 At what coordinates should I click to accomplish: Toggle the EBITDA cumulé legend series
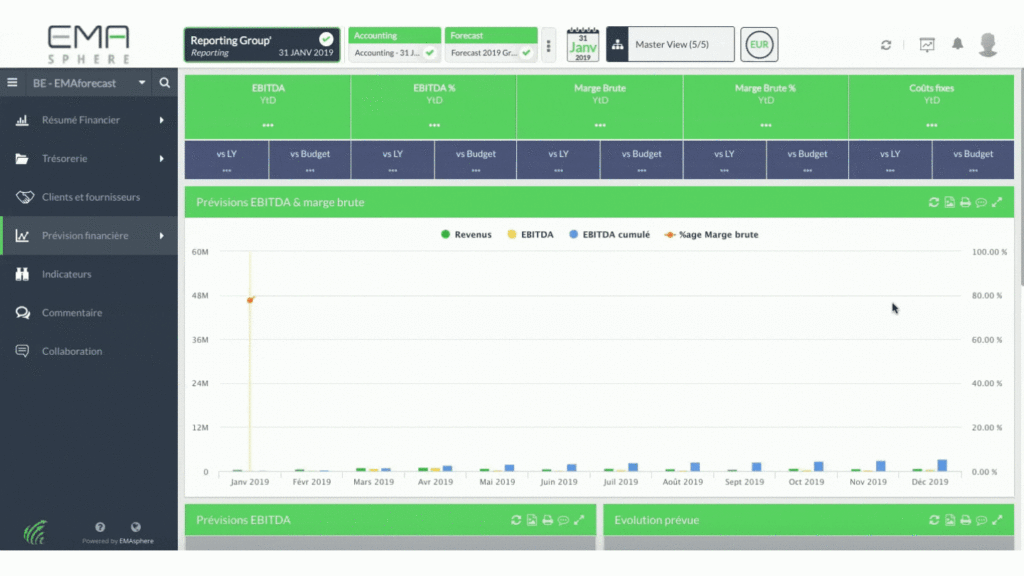coord(609,234)
